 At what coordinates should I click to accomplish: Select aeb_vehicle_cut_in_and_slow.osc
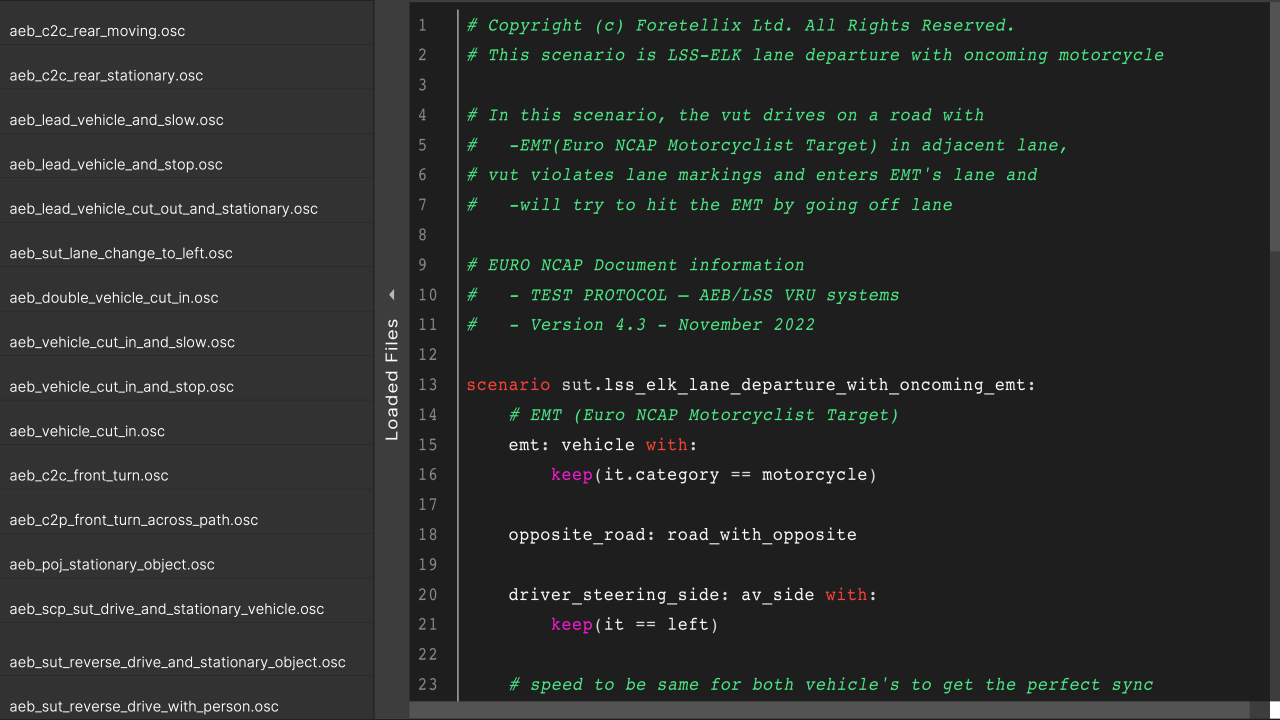point(122,343)
